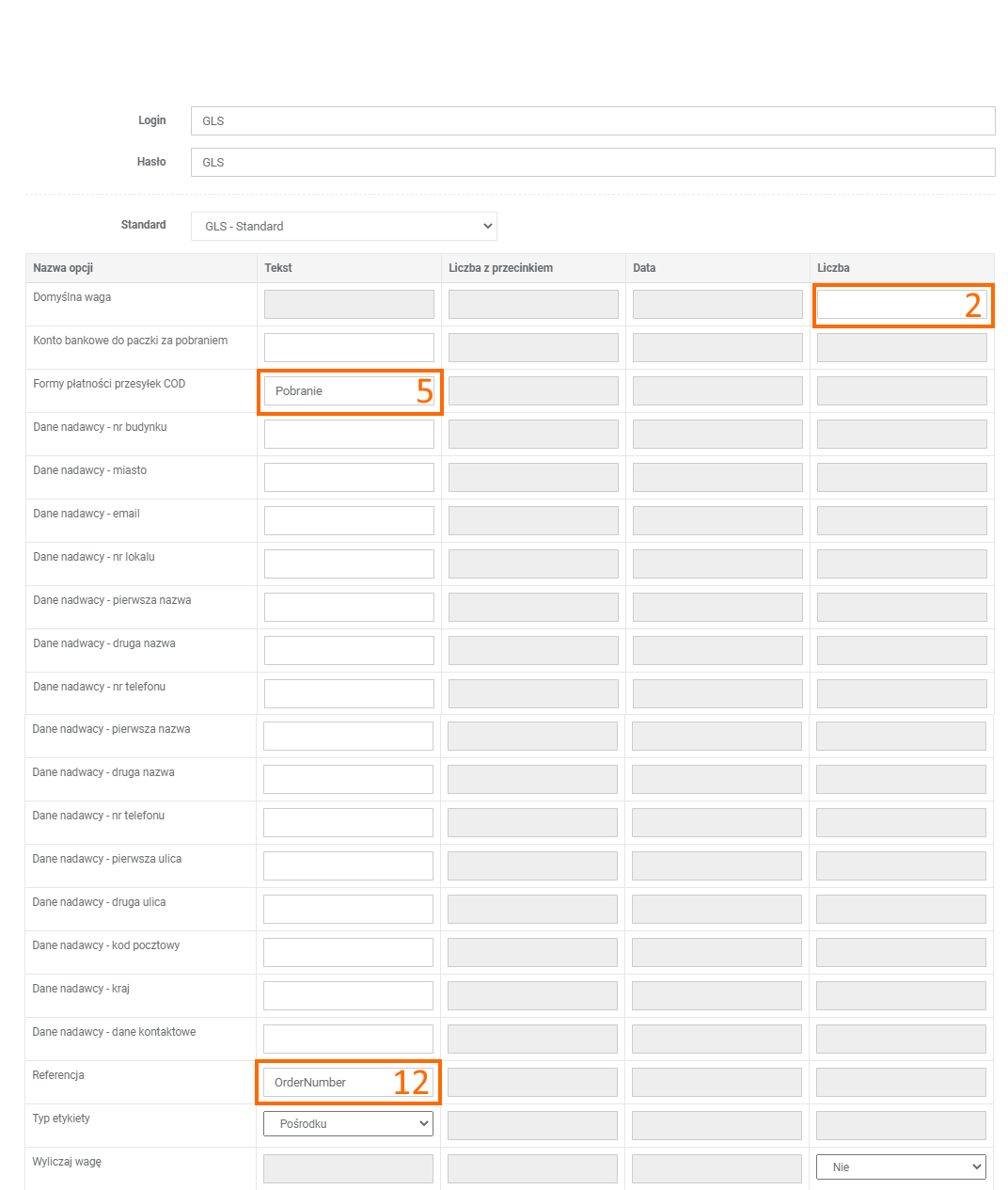1008x1190 pixels.
Task: Focus the Dane nadawcy druga ulica field
Action: click(x=348, y=909)
